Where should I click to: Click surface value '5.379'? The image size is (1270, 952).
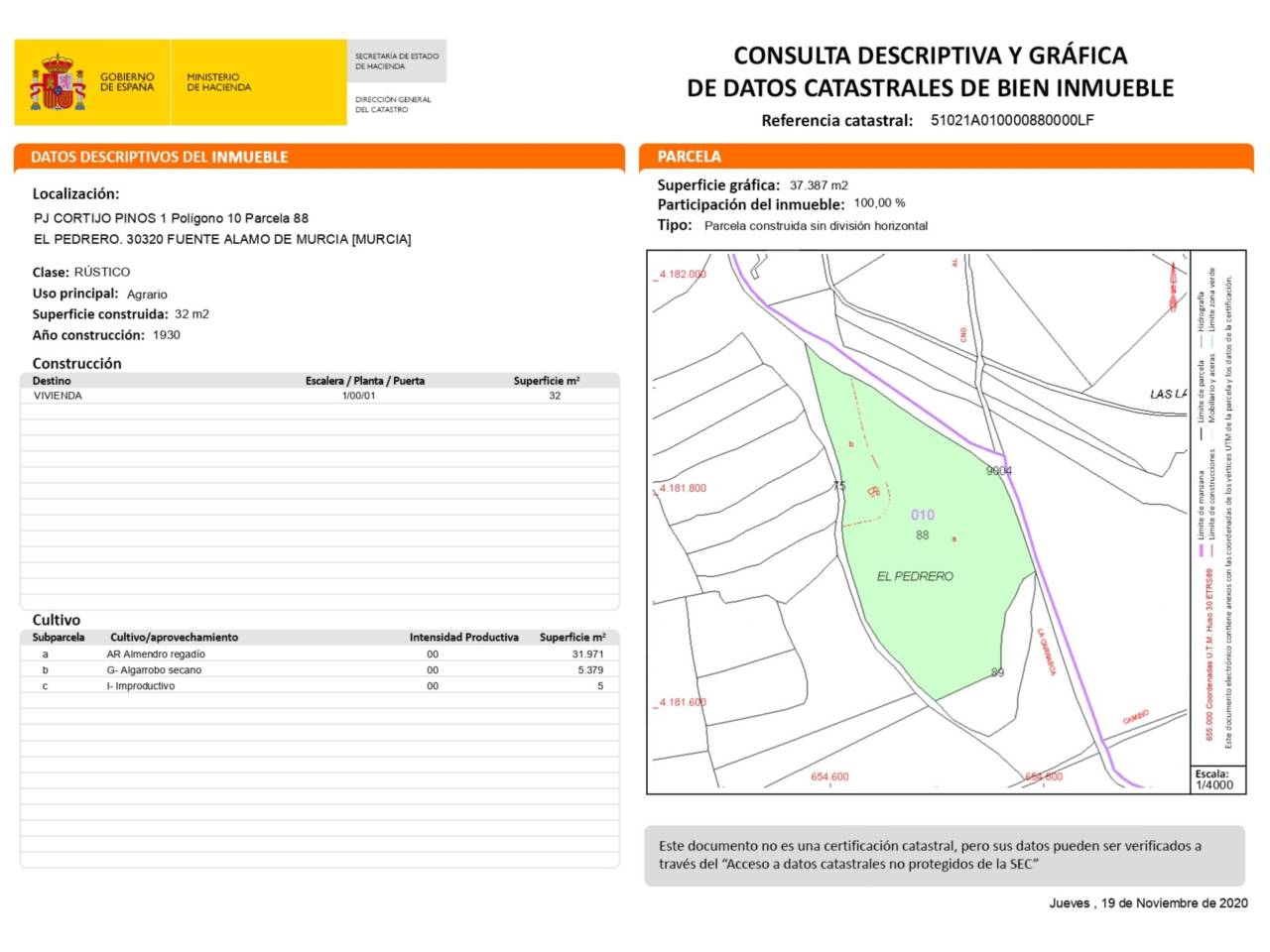pyautogui.click(x=590, y=670)
